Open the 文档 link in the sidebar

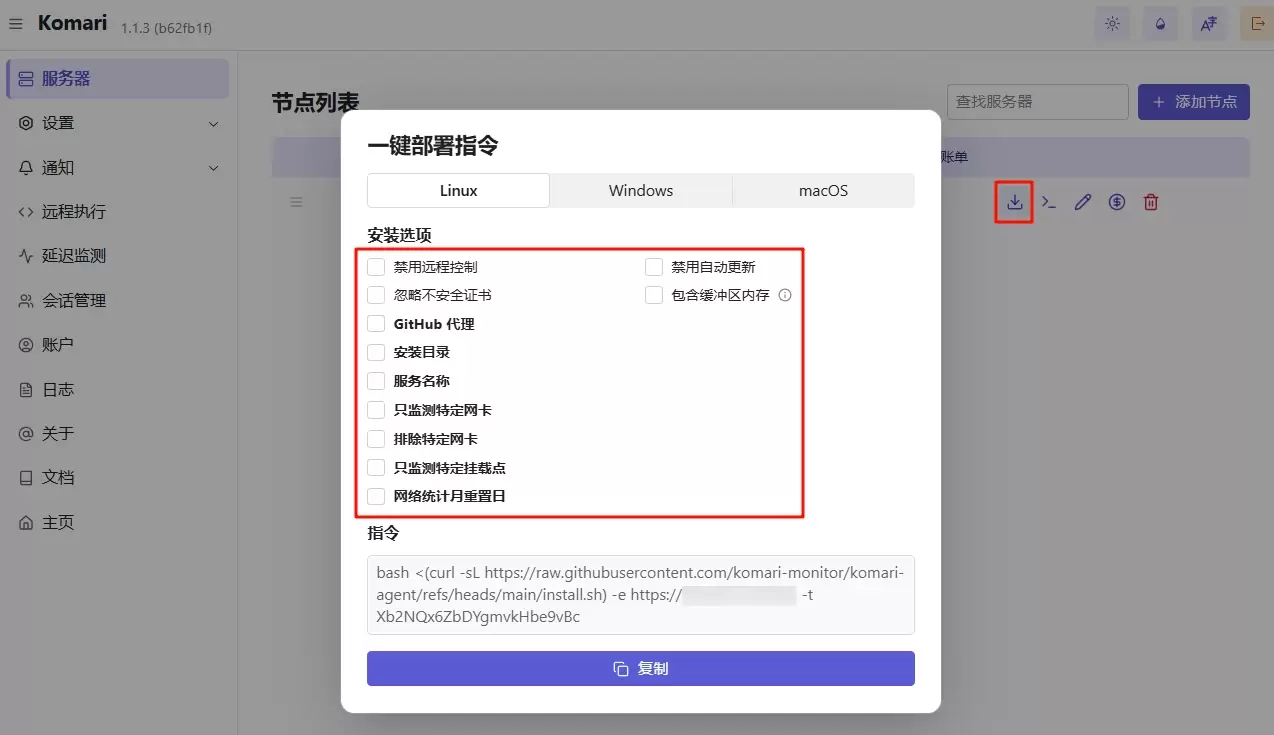118,478
